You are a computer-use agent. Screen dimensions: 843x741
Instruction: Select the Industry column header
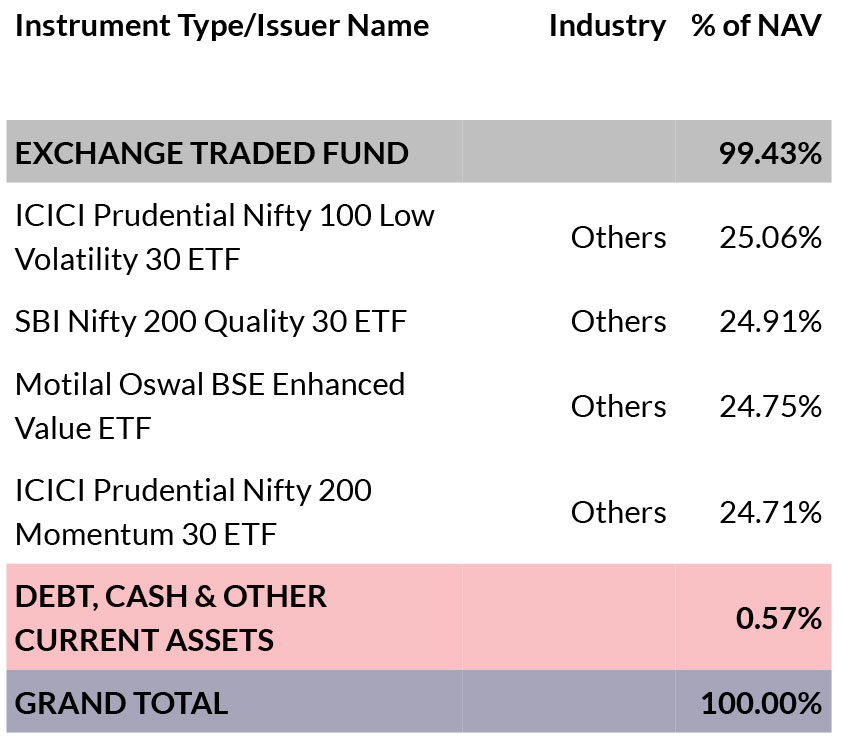(x=608, y=26)
